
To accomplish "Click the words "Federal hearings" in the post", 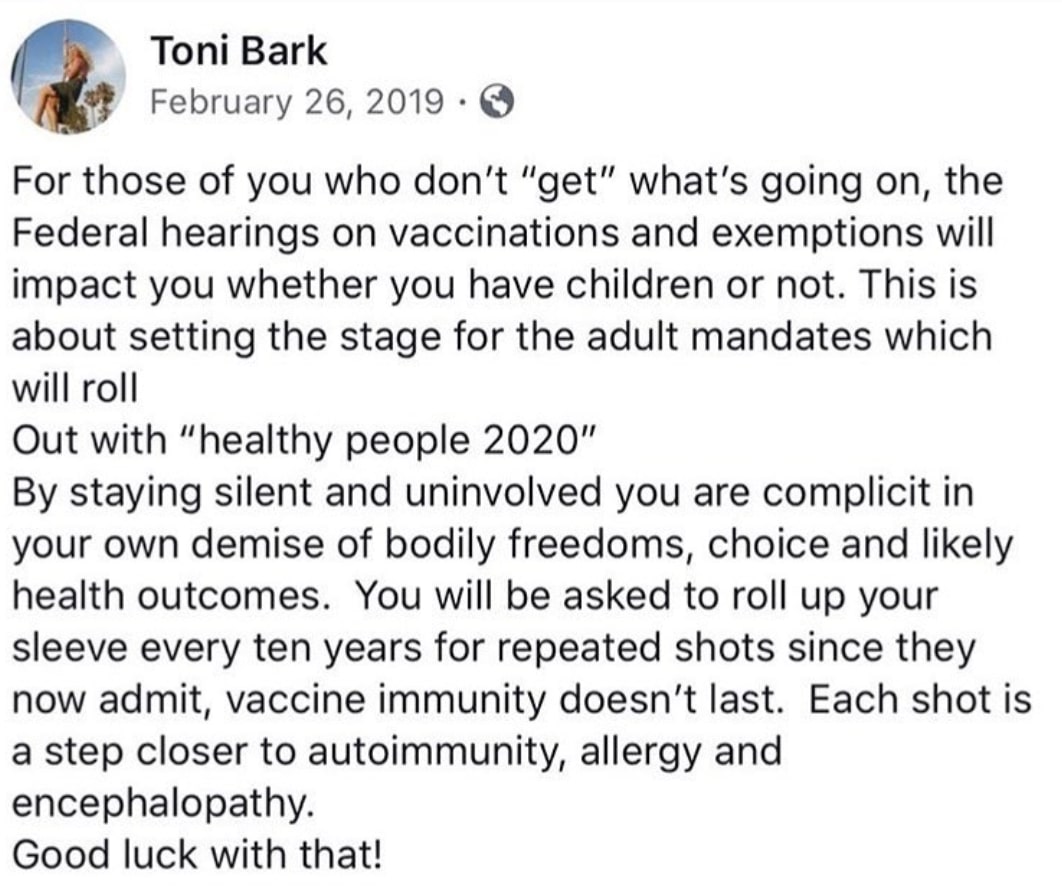I will pos(165,234).
